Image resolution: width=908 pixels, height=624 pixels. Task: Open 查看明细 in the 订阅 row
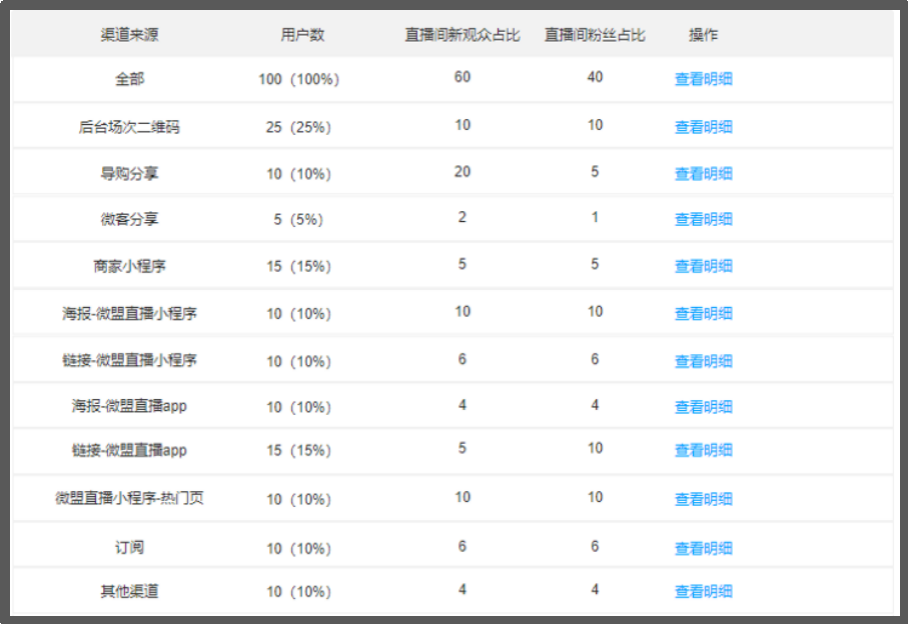click(703, 548)
